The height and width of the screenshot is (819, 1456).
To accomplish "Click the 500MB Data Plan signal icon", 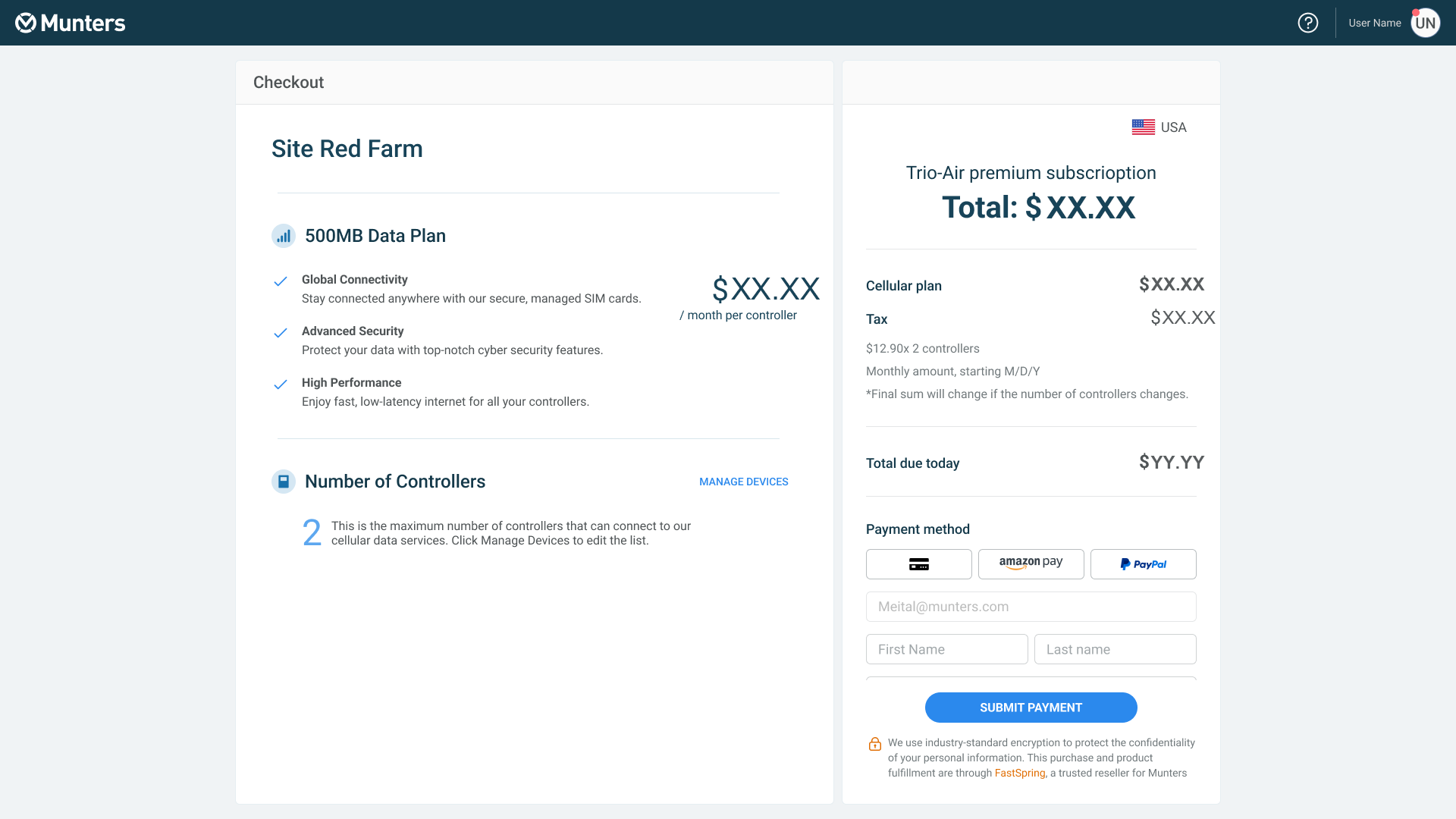I will [x=284, y=236].
